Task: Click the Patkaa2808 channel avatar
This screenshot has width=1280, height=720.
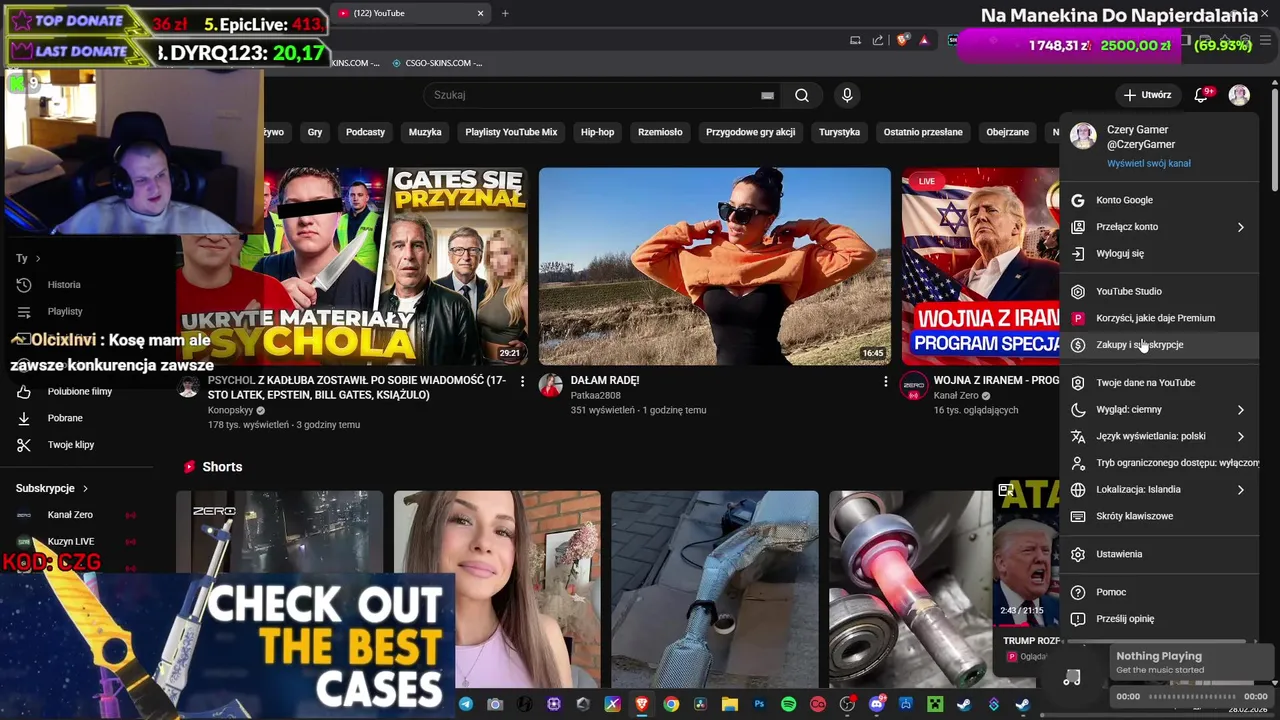Action: 551,386
